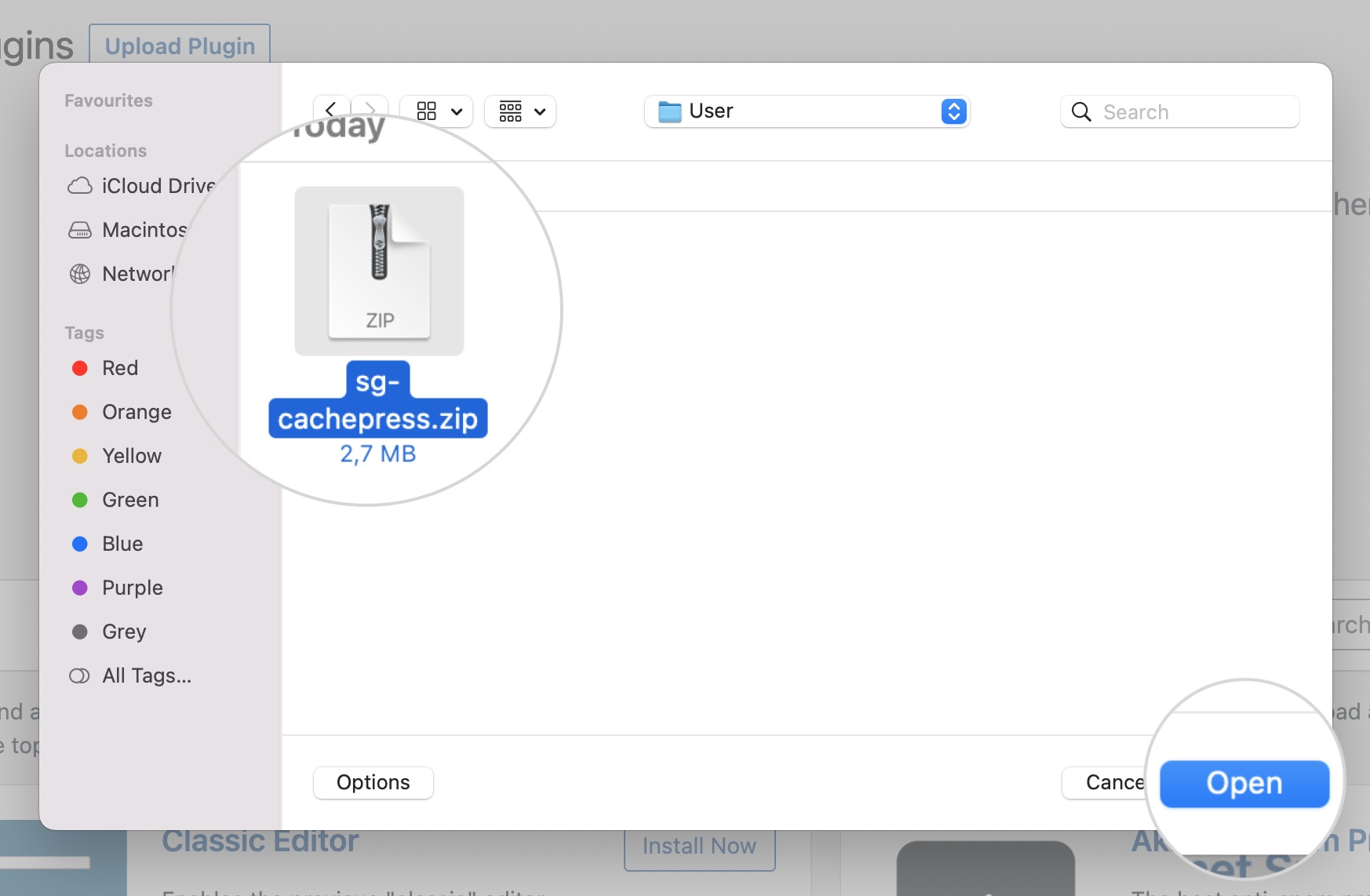1370x896 pixels.
Task: Open the User folder location popup
Action: [x=807, y=111]
